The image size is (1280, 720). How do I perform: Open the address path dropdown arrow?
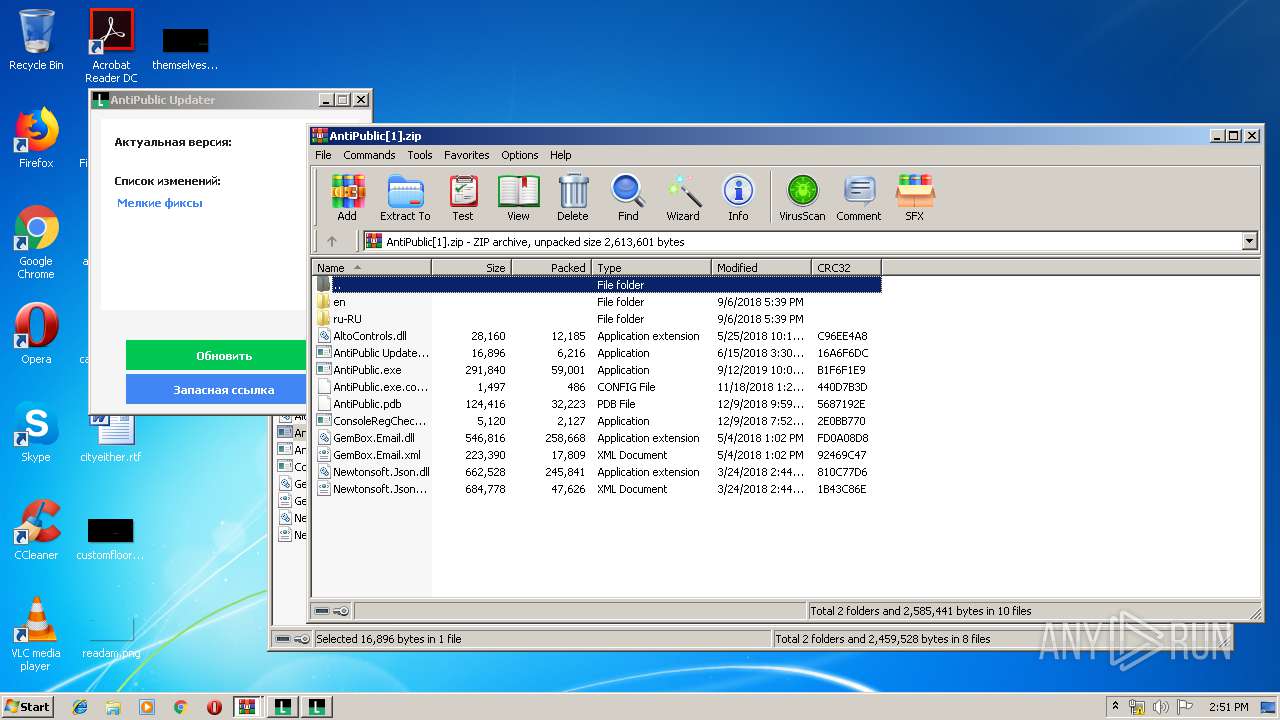coord(1249,241)
